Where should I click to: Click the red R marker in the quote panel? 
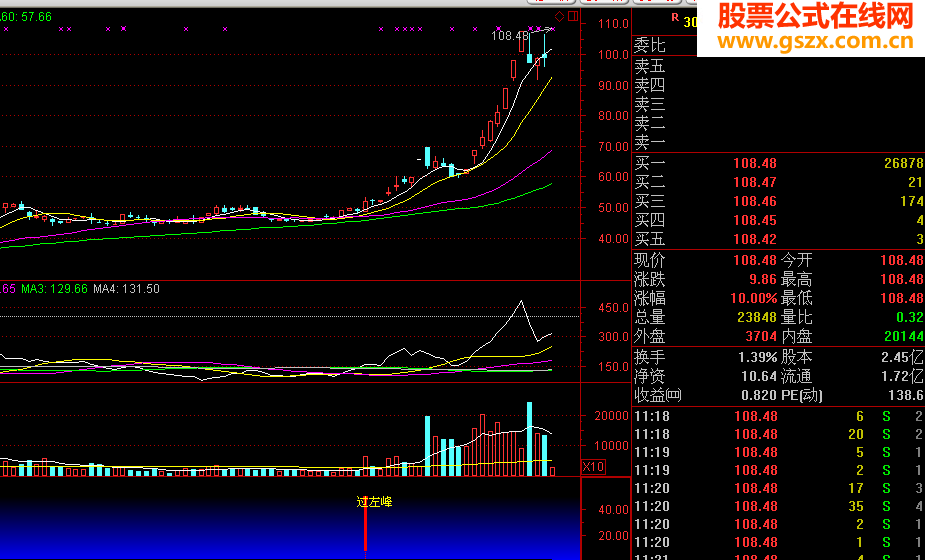tap(675, 17)
